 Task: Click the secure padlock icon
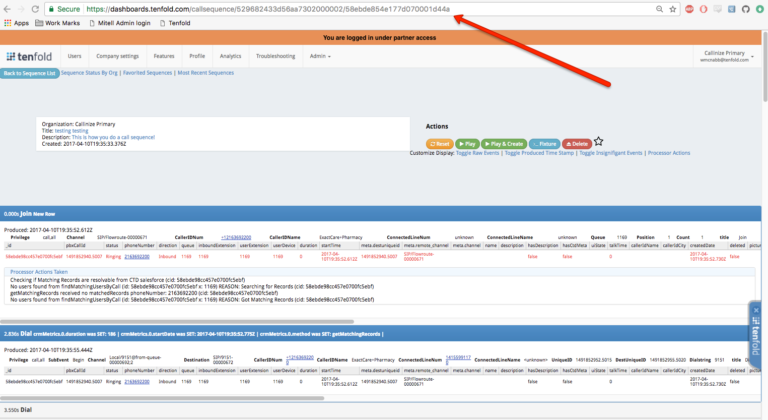(51, 9)
